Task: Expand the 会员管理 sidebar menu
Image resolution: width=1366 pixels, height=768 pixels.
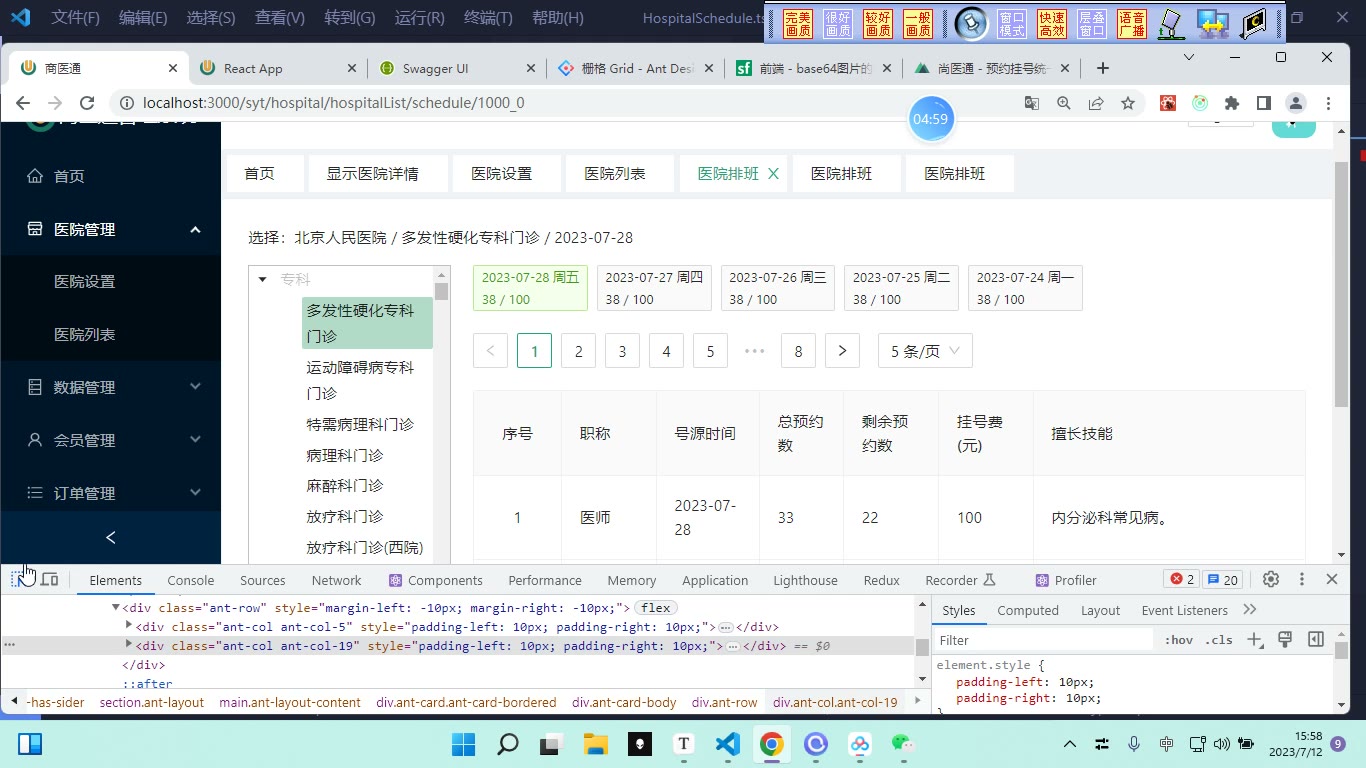Action: pyautogui.click(x=195, y=440)
